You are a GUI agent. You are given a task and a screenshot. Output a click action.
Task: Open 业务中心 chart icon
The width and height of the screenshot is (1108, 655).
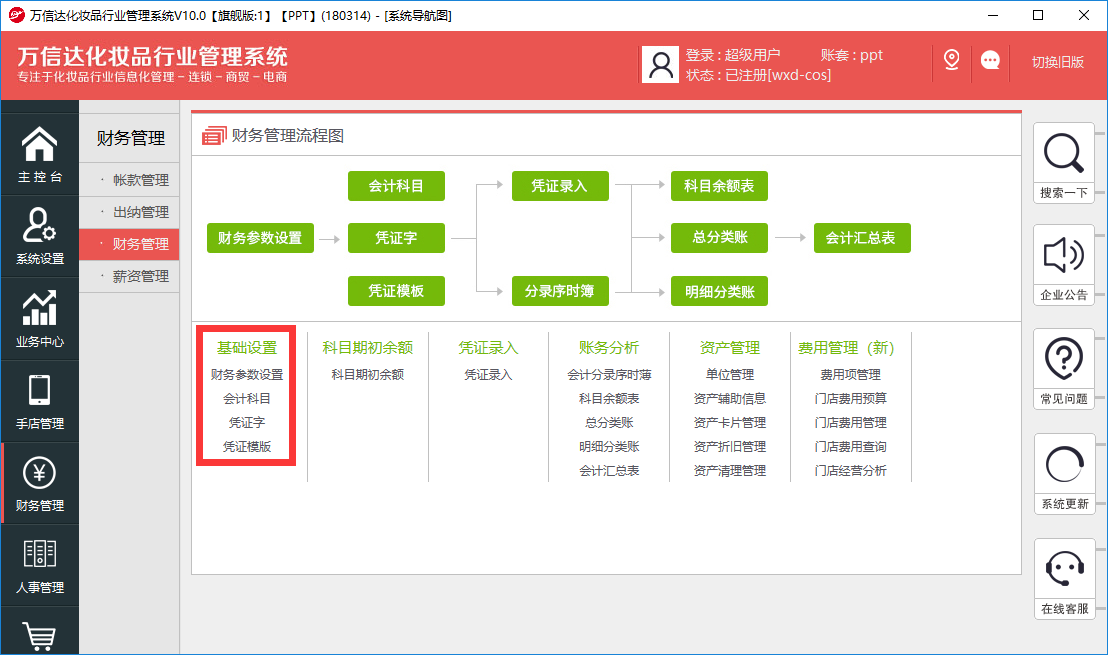pyautogui.click(x=40, y=308)
